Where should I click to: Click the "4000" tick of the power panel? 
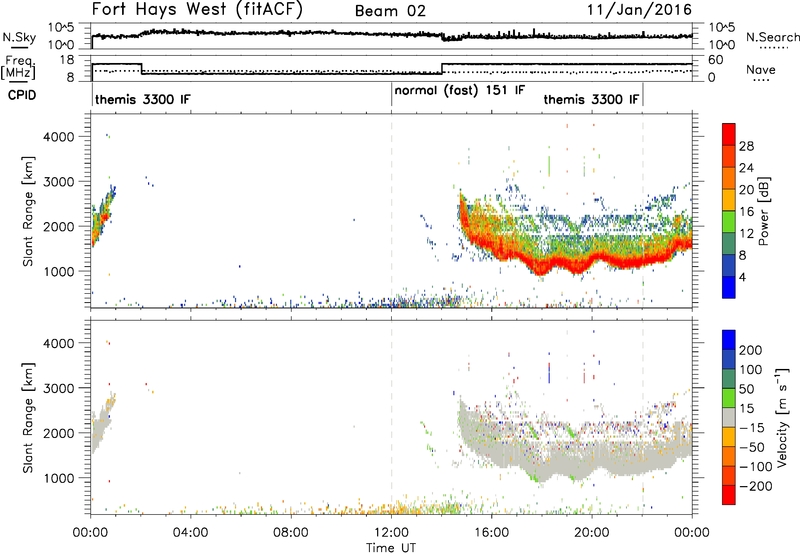tap(58, 137)
